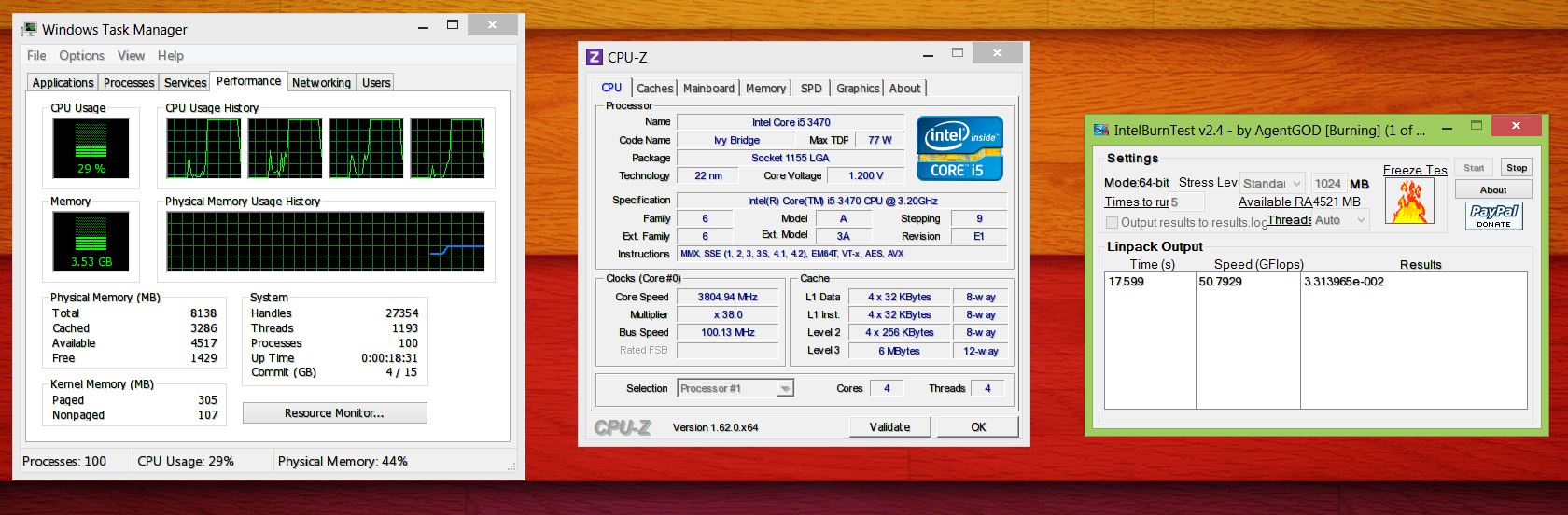Click the CPU Usage 29% gauge
The image size is (1568, 515).
coord(91,147)
